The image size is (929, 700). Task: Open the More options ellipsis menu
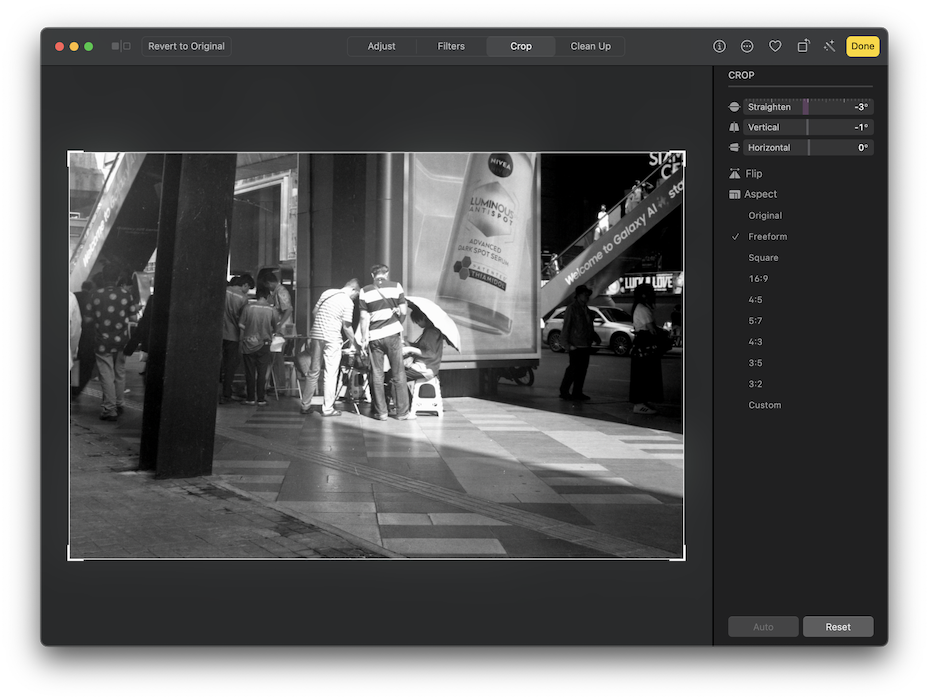tap(747, 46)
